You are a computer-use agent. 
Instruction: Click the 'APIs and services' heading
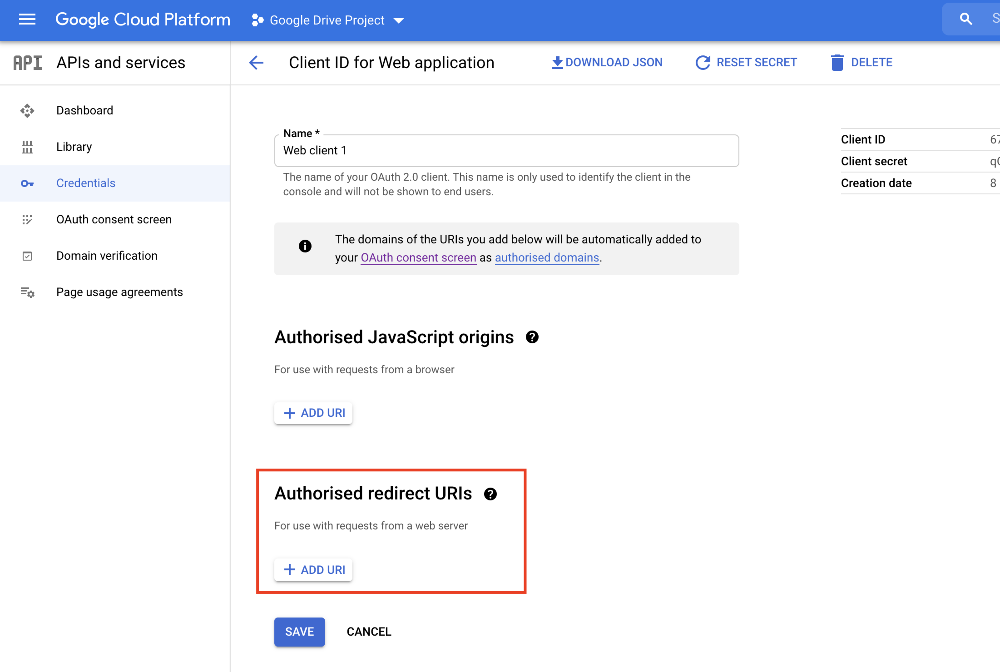[121, 62]
